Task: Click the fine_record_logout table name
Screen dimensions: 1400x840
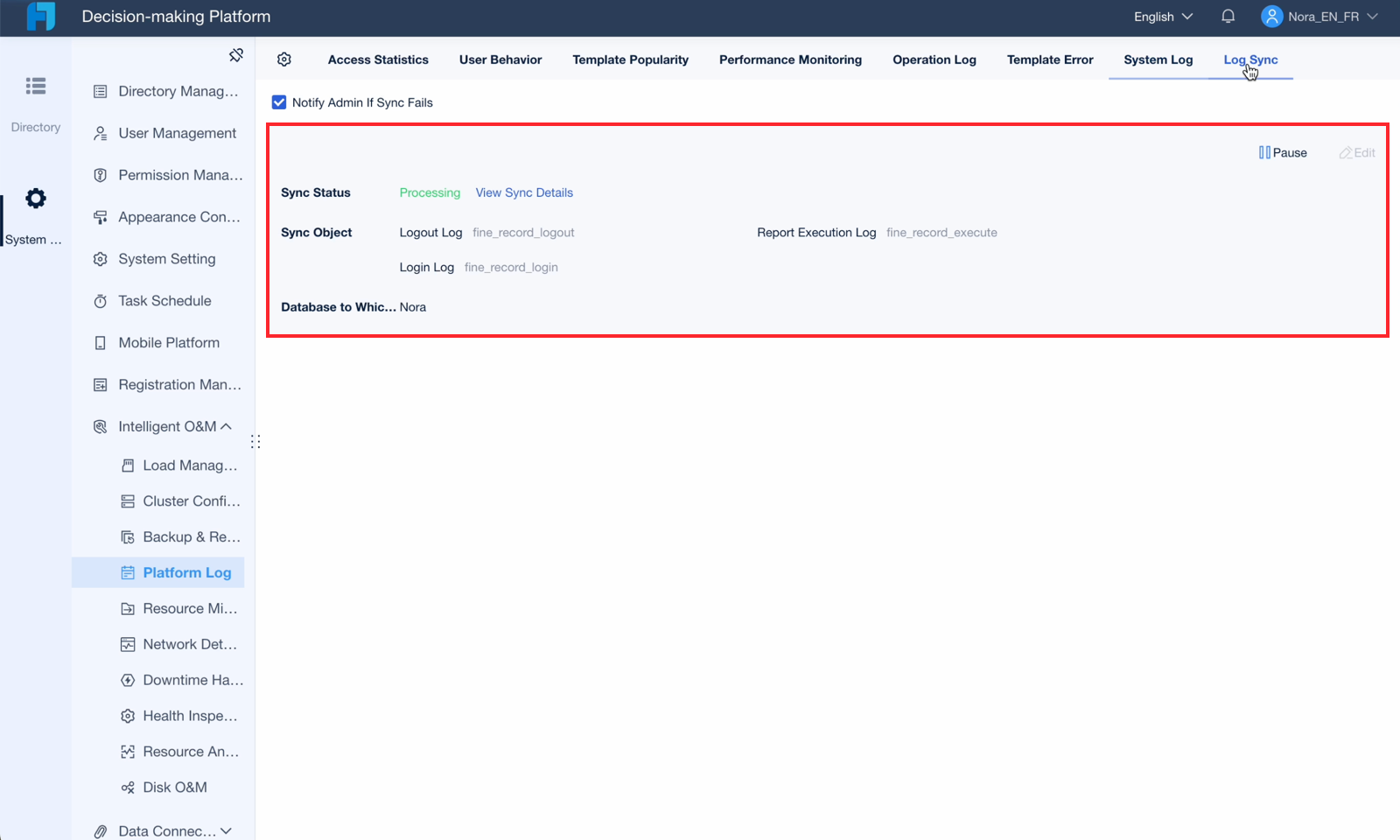Action: pyautogui.click(x=523, y=233)
